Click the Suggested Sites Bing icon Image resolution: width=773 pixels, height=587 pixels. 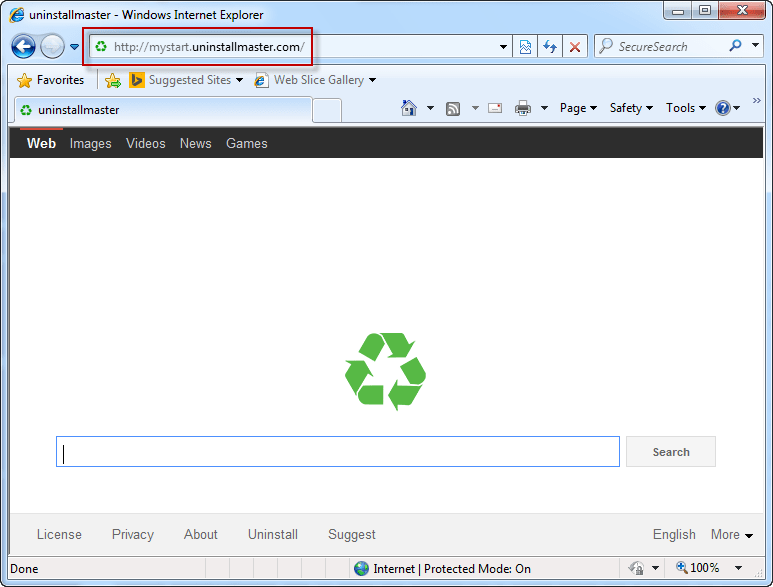click(x=137, y=80)
